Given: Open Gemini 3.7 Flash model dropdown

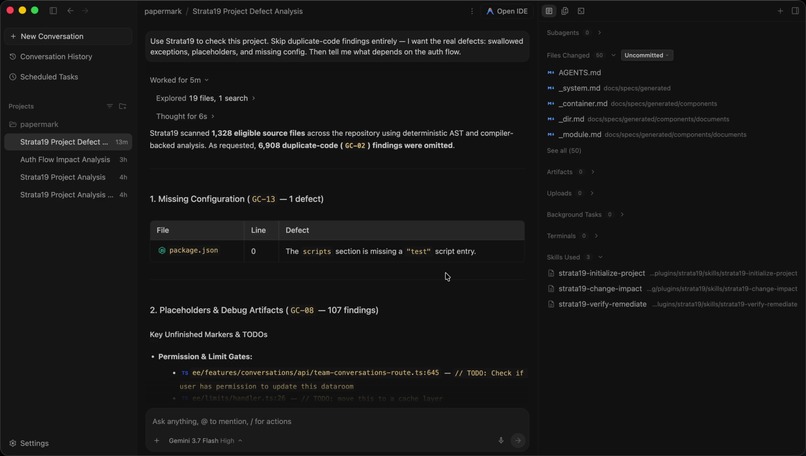Looking at the screenshot, I should [205, 441].
